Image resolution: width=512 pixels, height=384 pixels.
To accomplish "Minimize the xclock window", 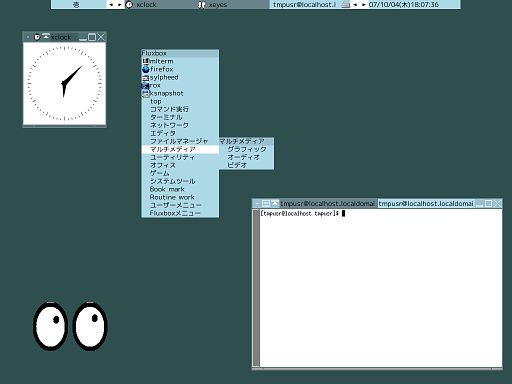I will [83, 37].
